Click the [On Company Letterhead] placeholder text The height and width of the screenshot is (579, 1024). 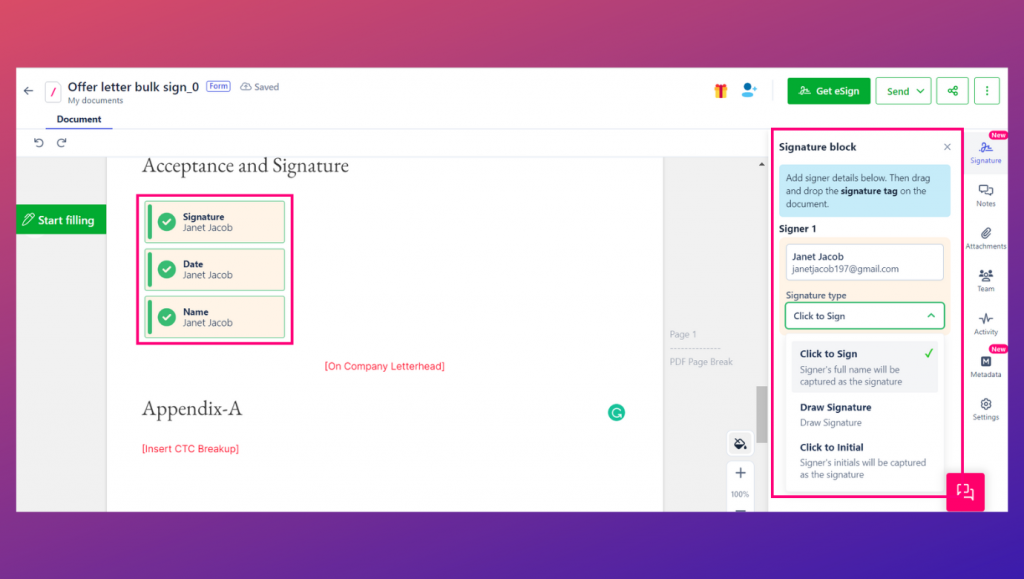[385, 366]
